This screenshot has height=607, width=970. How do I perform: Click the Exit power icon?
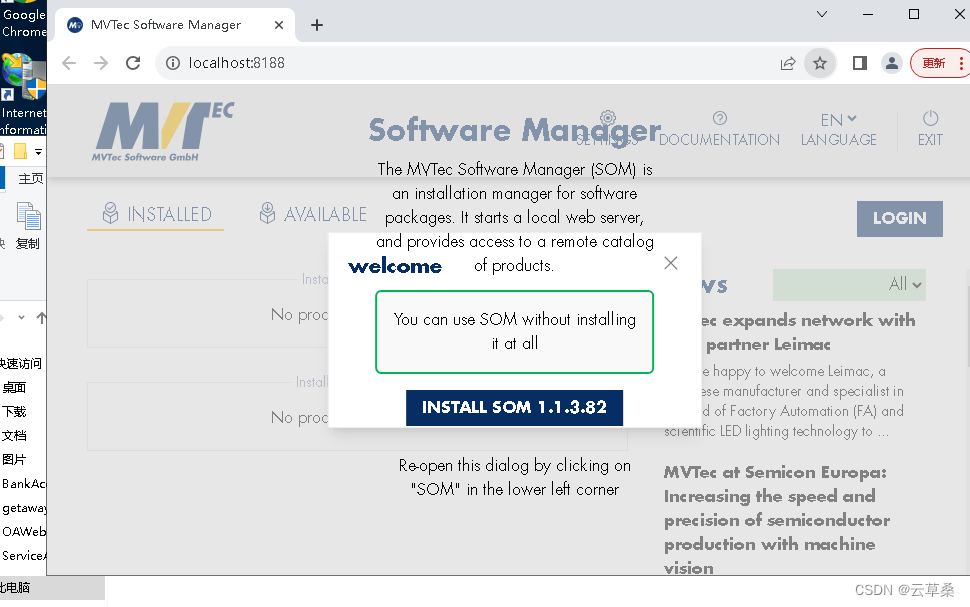929,119
